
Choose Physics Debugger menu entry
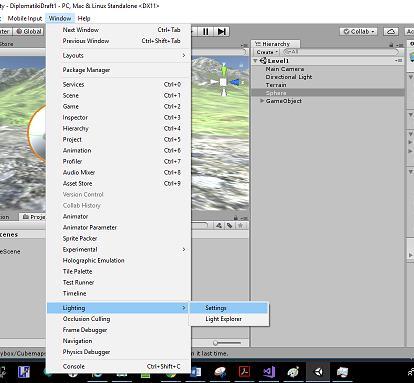click(x=119, y=352)
